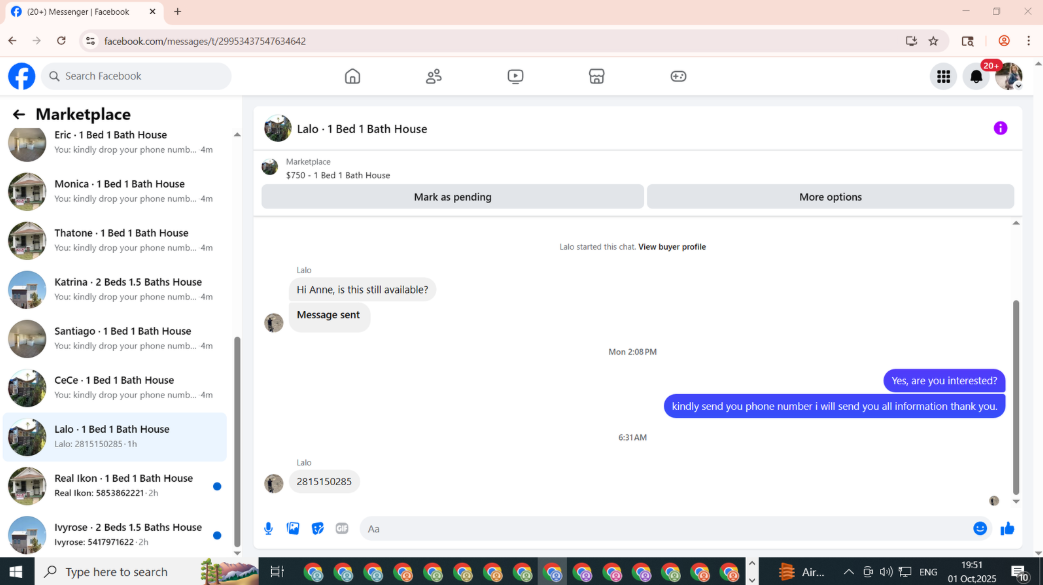Open the Ivyrose 2 Beds 1.5 Baths House chat
1043x585 pixels.
coord(114,535)
